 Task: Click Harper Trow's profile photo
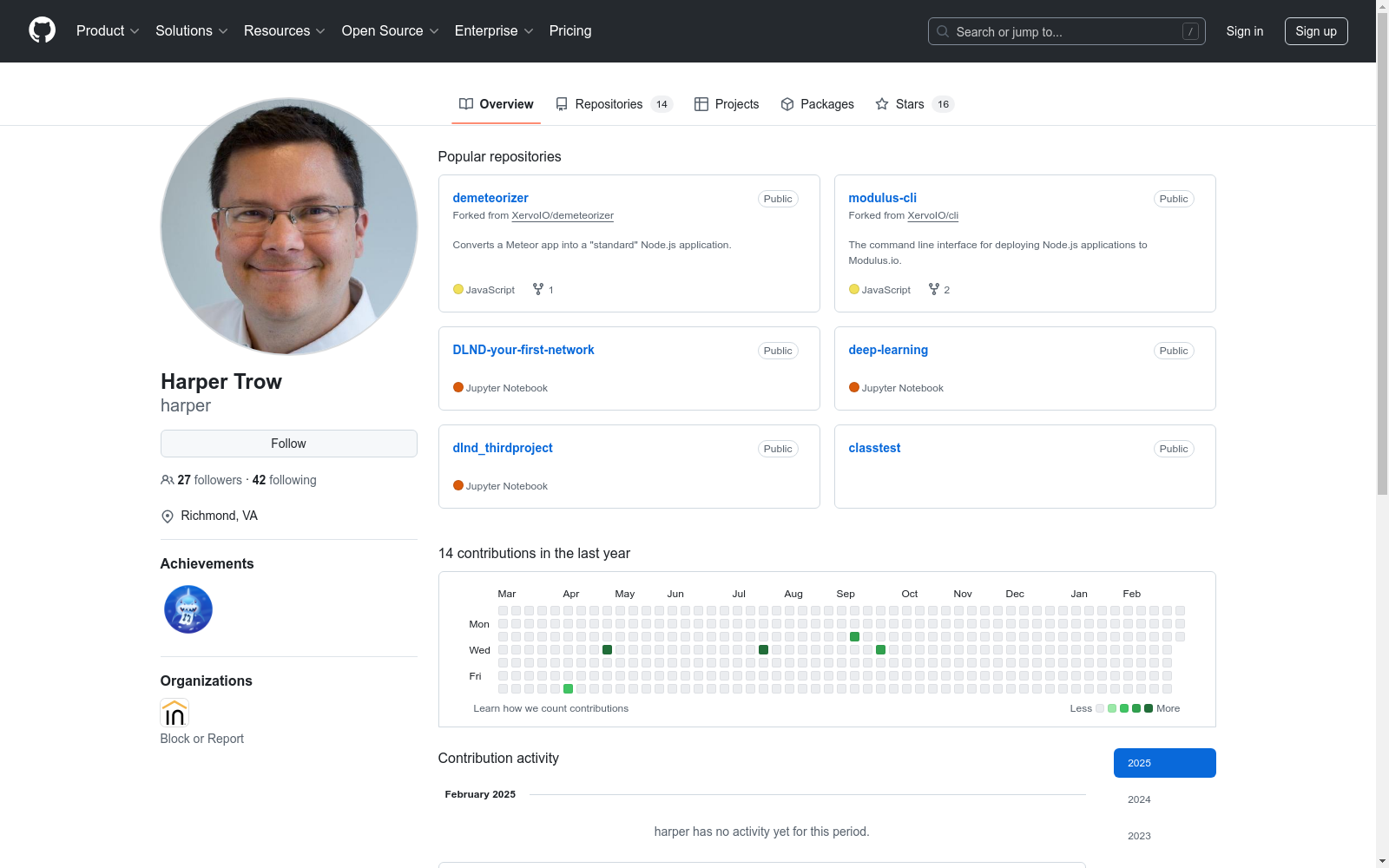coord(289,227)
